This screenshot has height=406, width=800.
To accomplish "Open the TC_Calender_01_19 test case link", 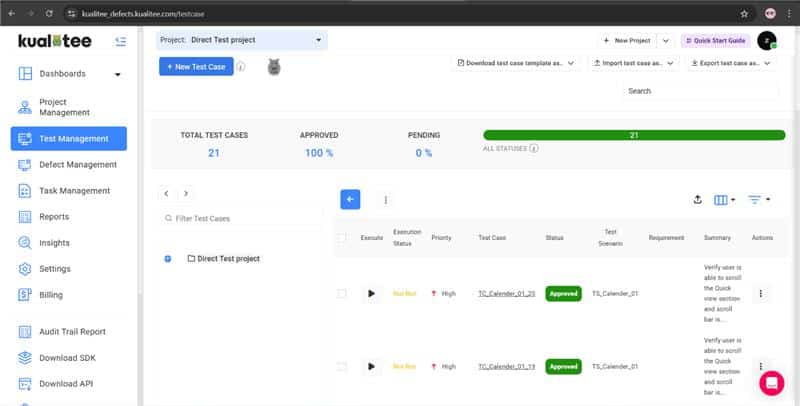I will pos(506,367).
